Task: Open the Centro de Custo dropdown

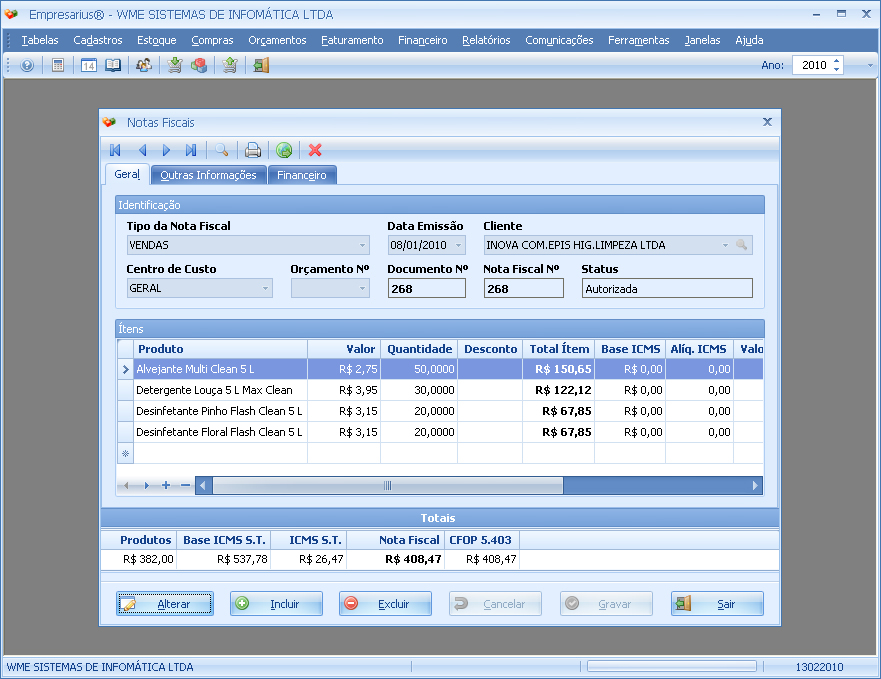Action: click(265, 288)
